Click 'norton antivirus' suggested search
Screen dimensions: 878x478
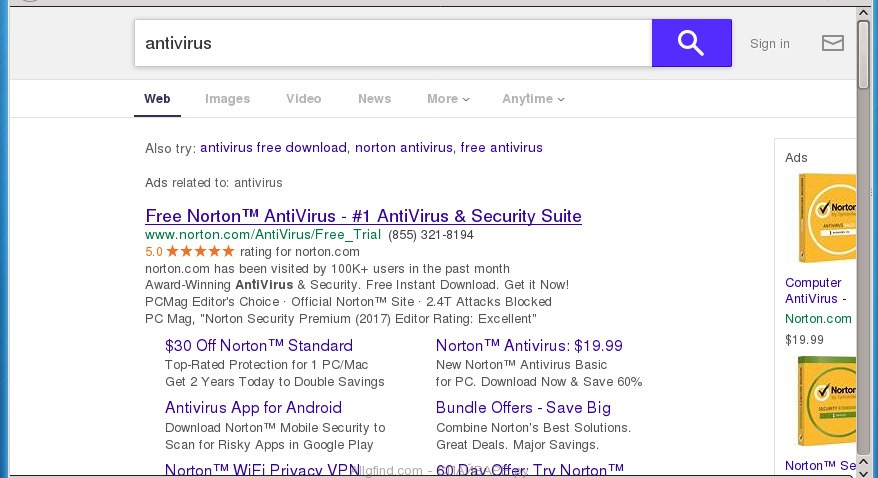[x=403, y=148]
